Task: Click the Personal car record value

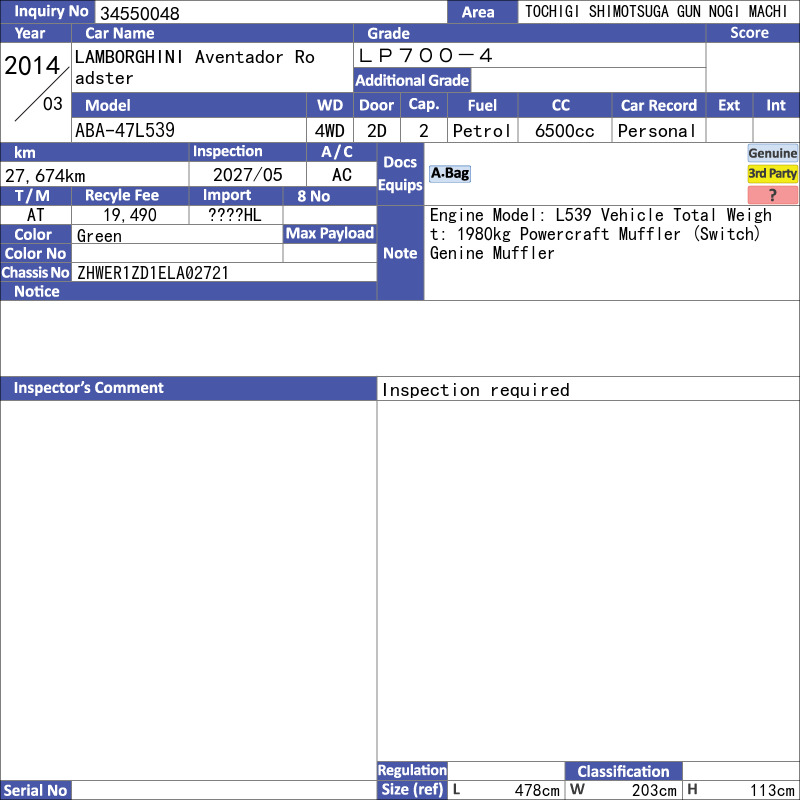Action: [656, 131]
